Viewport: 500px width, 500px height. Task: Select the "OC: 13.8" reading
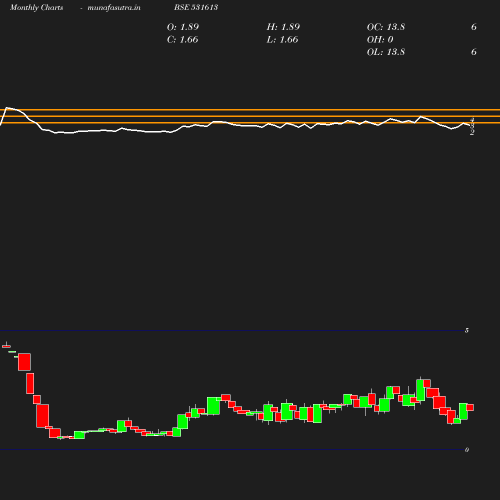pos(386,27)
